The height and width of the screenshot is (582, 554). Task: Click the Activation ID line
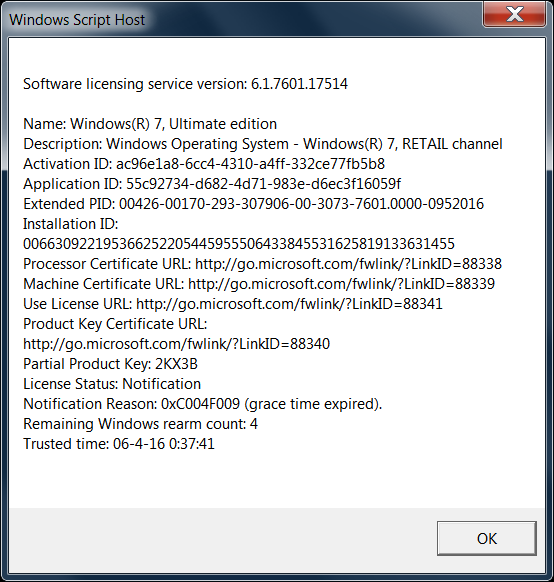(x=204, y=164)
